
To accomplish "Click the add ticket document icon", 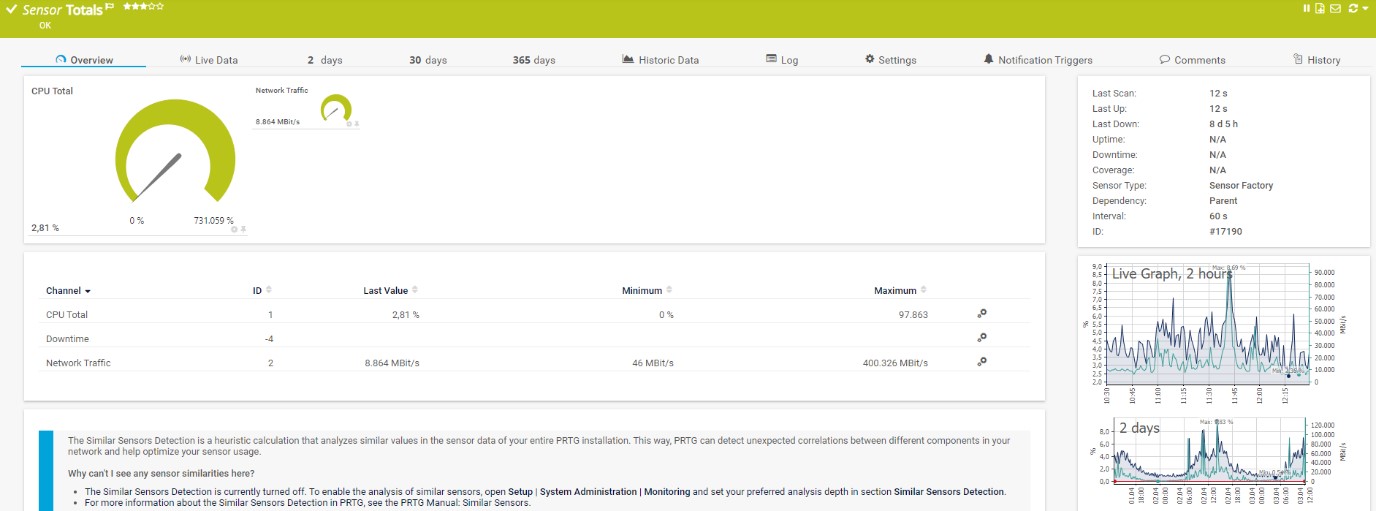I will (1320, 8).
